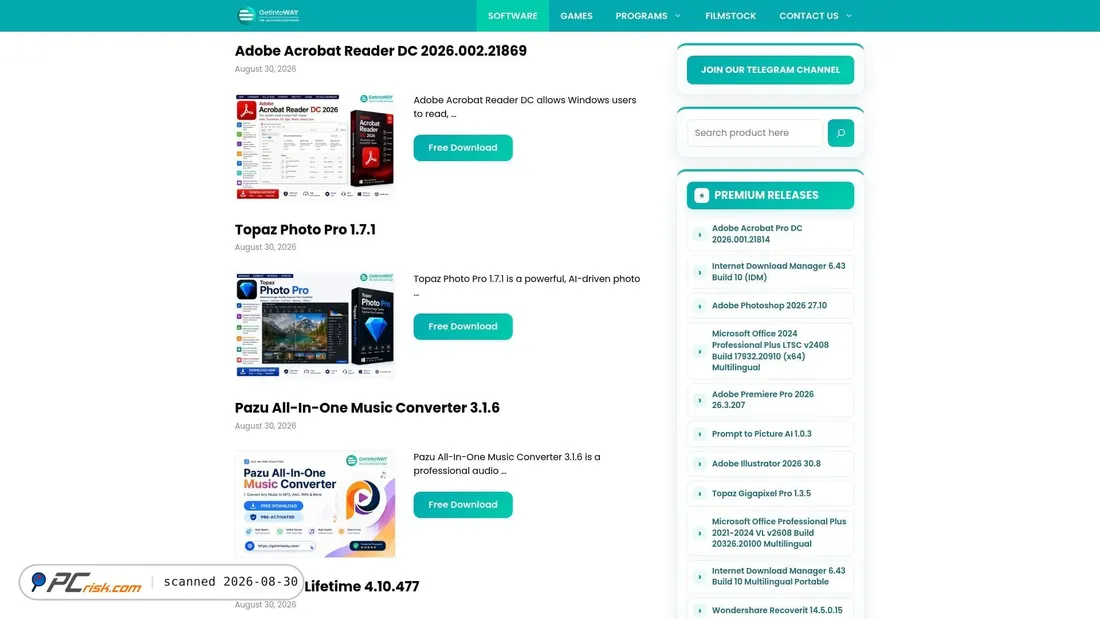
Task: Click chevron icon beside Adobe Acrobat Pro DC
Action: (699, 234)
